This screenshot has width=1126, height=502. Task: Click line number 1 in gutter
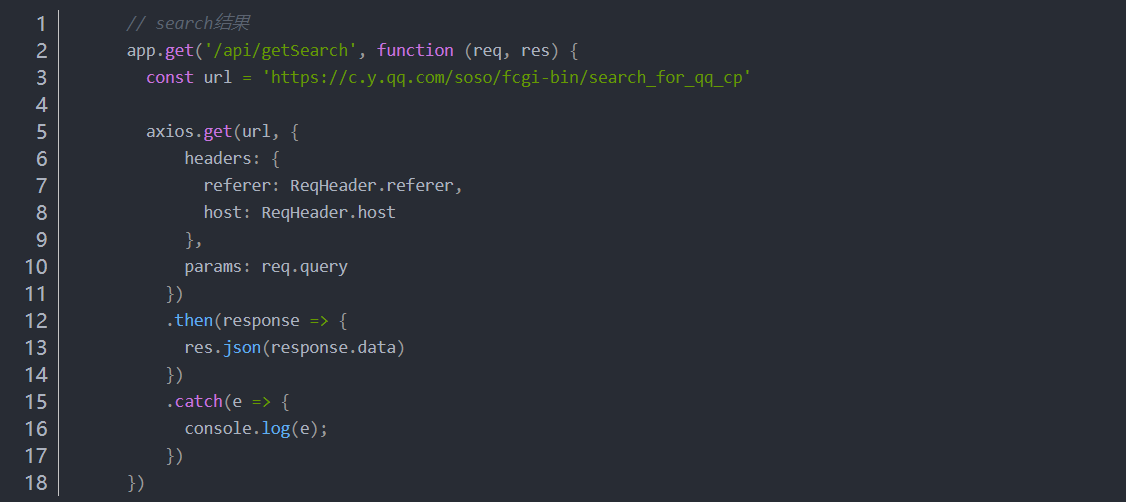click(x=41, y=24)
